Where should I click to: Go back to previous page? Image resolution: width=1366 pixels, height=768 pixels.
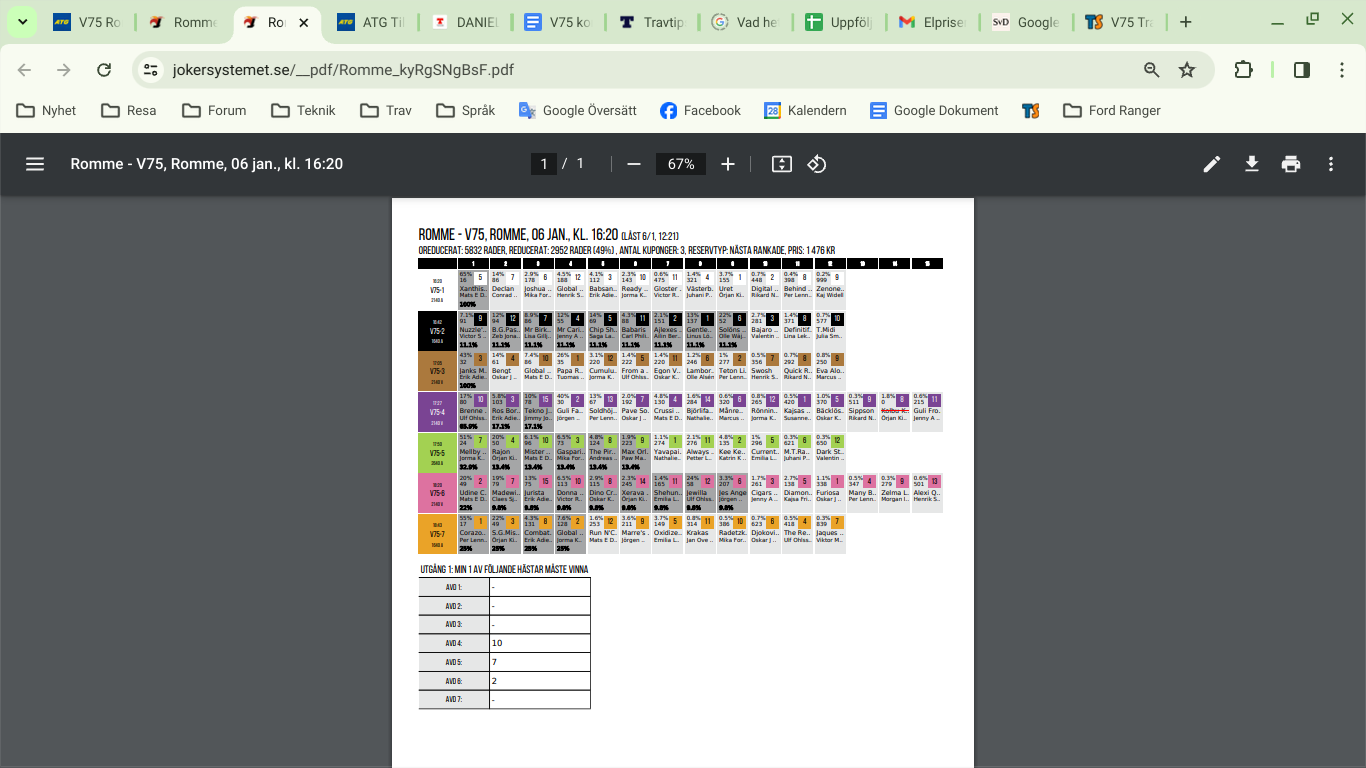(x=25, y=70)
